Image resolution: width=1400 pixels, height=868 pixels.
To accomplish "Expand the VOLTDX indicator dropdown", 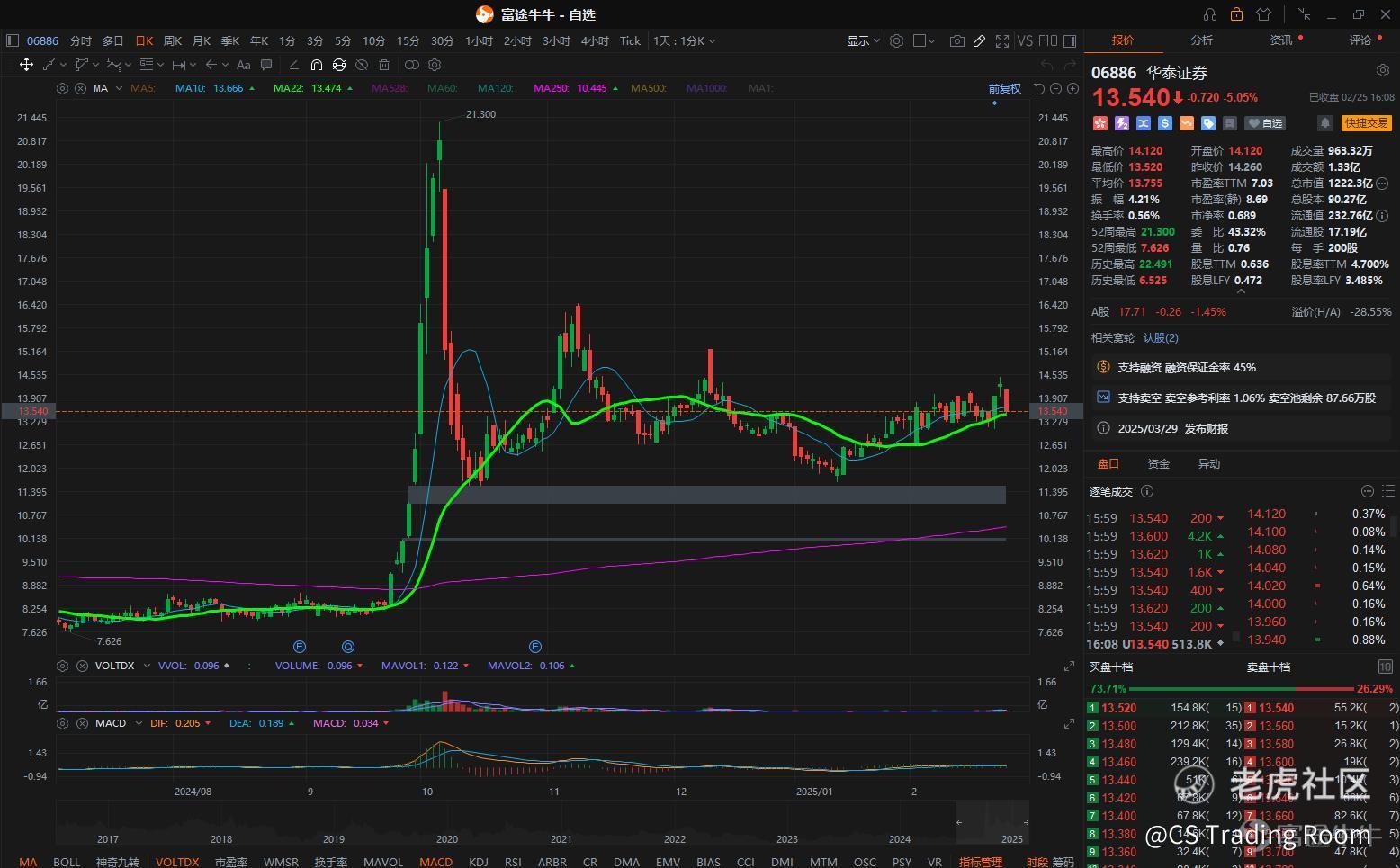I will (147, 666).
